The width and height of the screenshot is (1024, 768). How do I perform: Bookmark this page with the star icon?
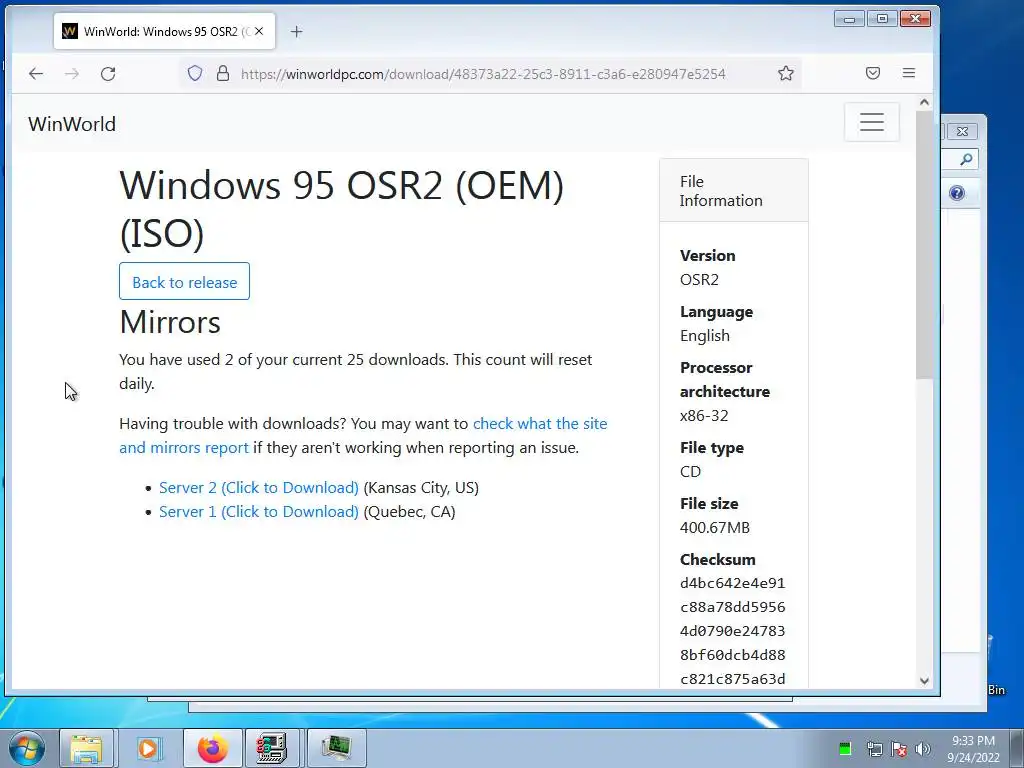point(786,73)
